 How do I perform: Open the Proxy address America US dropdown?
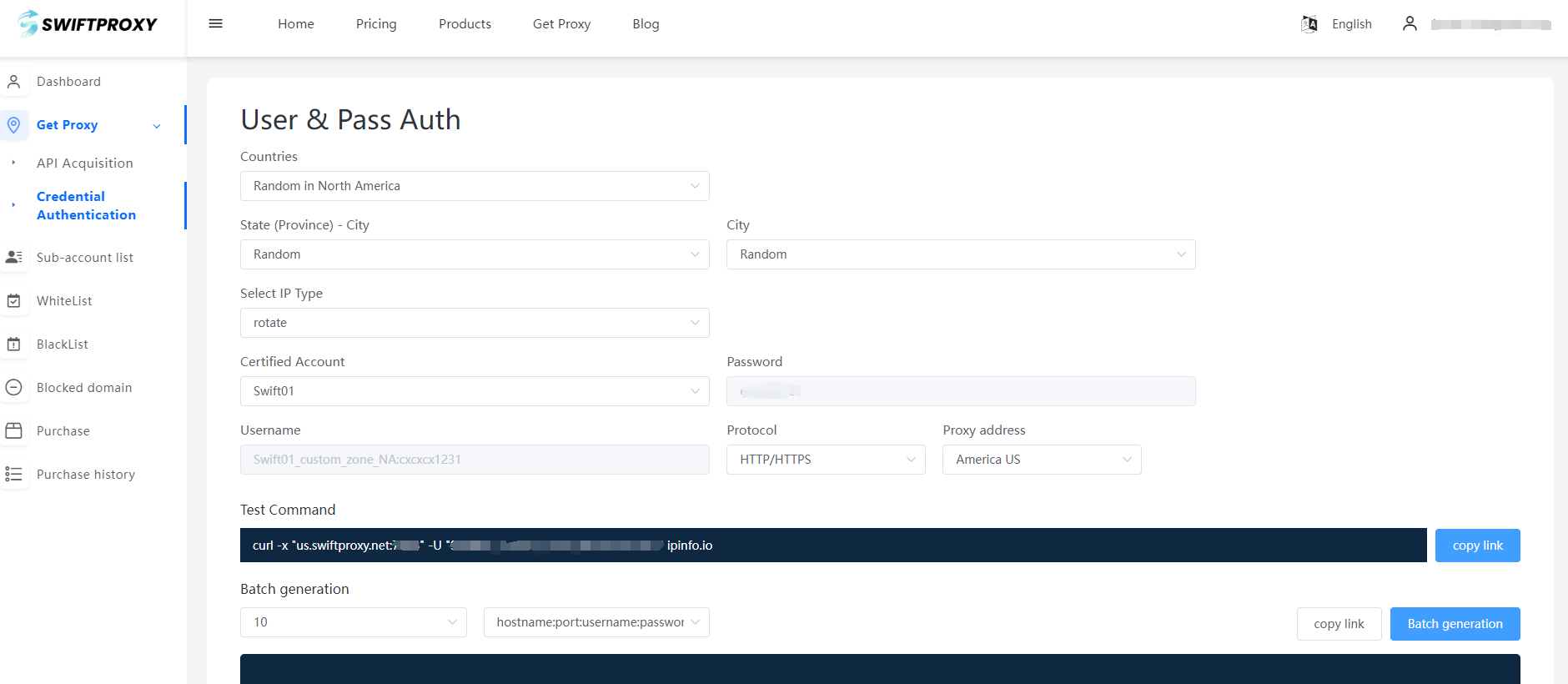pyautogui.click(x=1042, y=460)
